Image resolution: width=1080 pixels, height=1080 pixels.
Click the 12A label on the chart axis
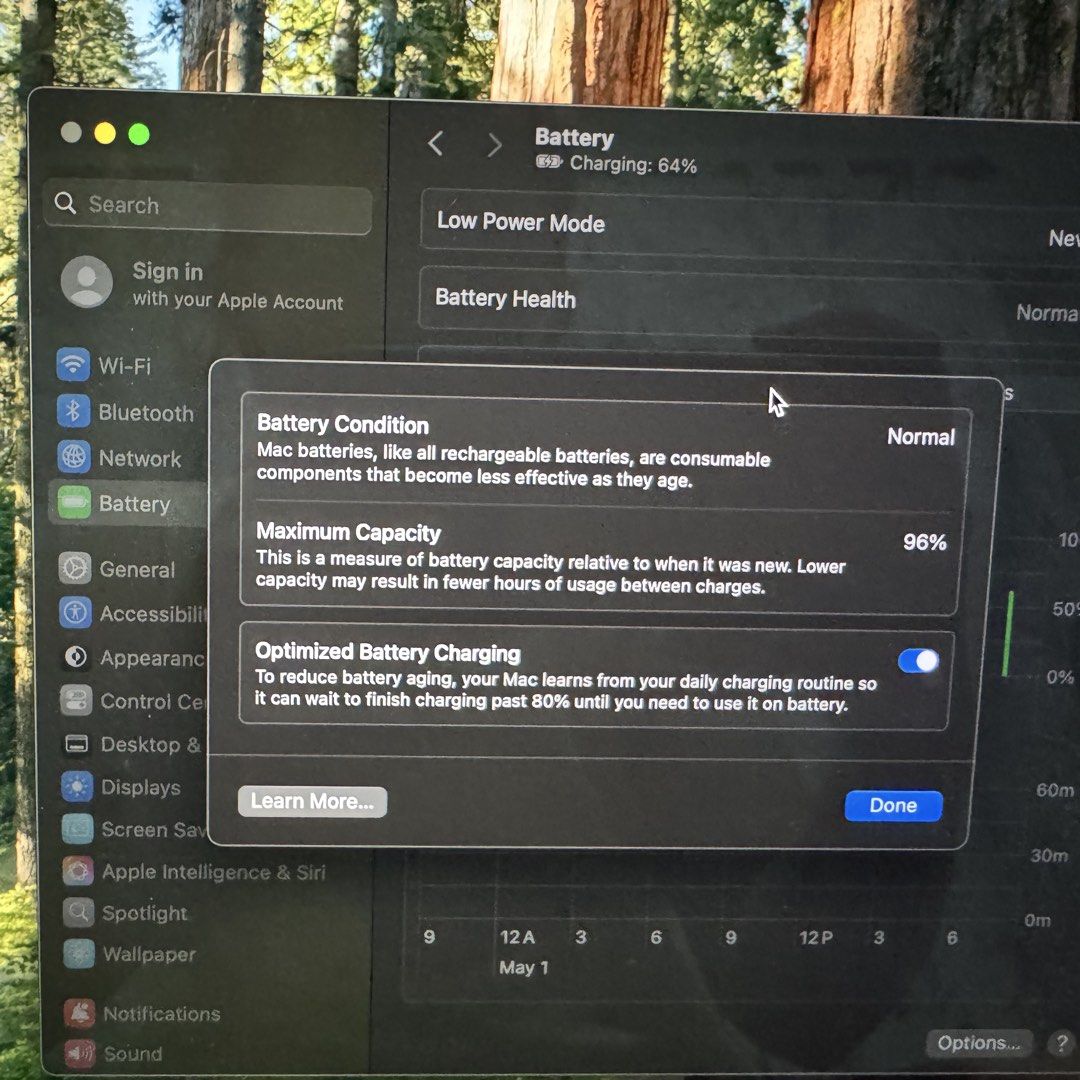tap(517, 937)
